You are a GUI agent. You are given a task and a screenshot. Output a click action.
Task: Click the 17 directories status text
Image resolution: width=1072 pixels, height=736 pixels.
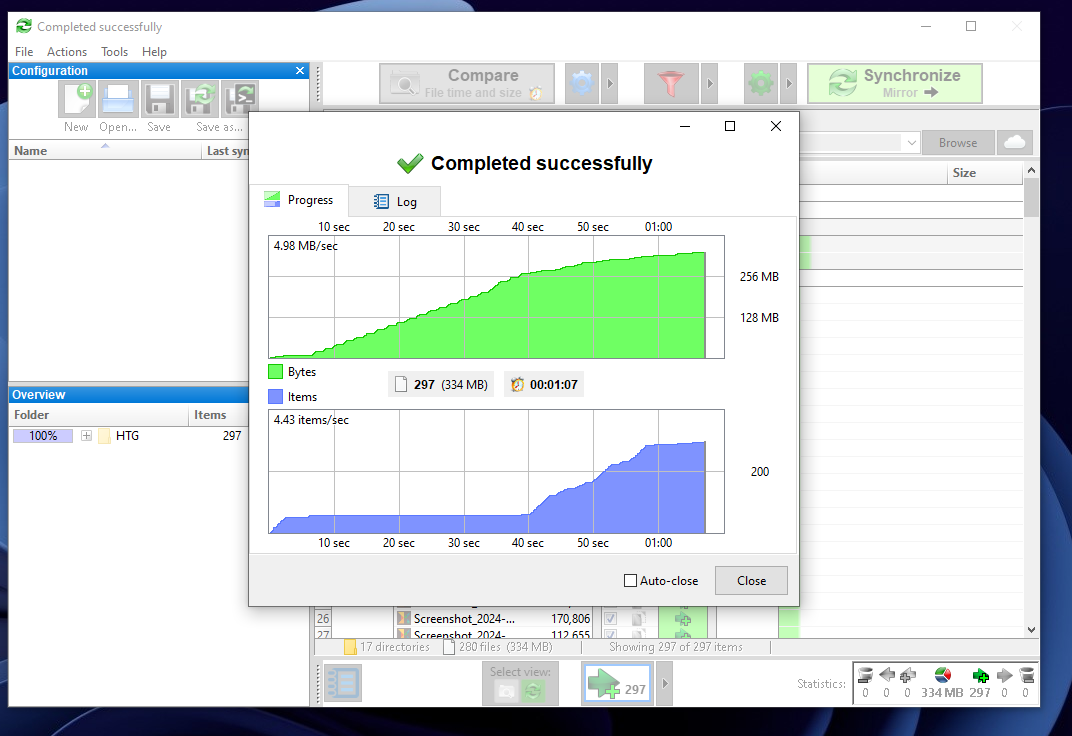tap(394, 646)
